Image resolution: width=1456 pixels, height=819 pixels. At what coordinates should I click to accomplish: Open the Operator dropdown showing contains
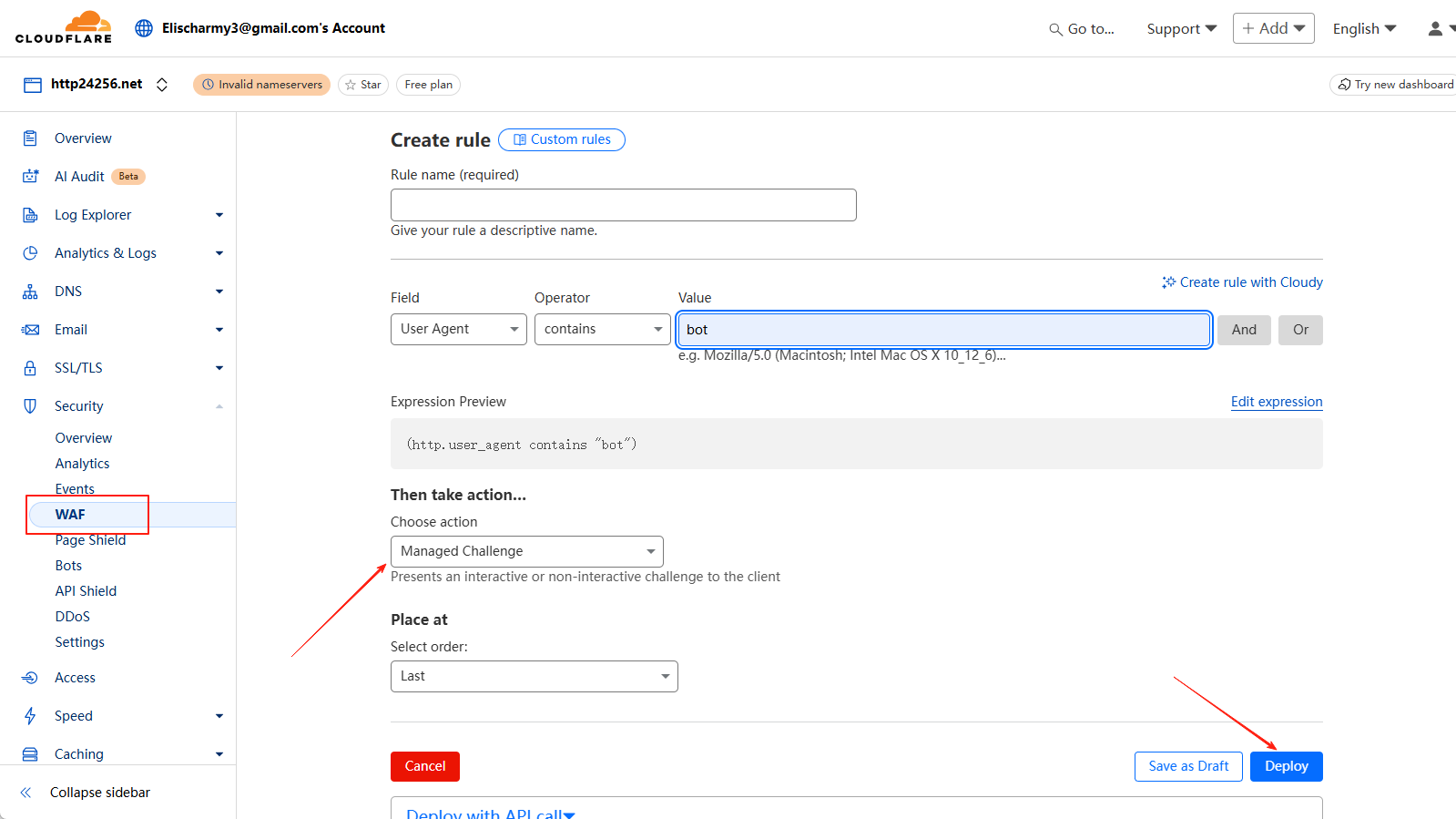pyautogui.click(x=603, y=329)
